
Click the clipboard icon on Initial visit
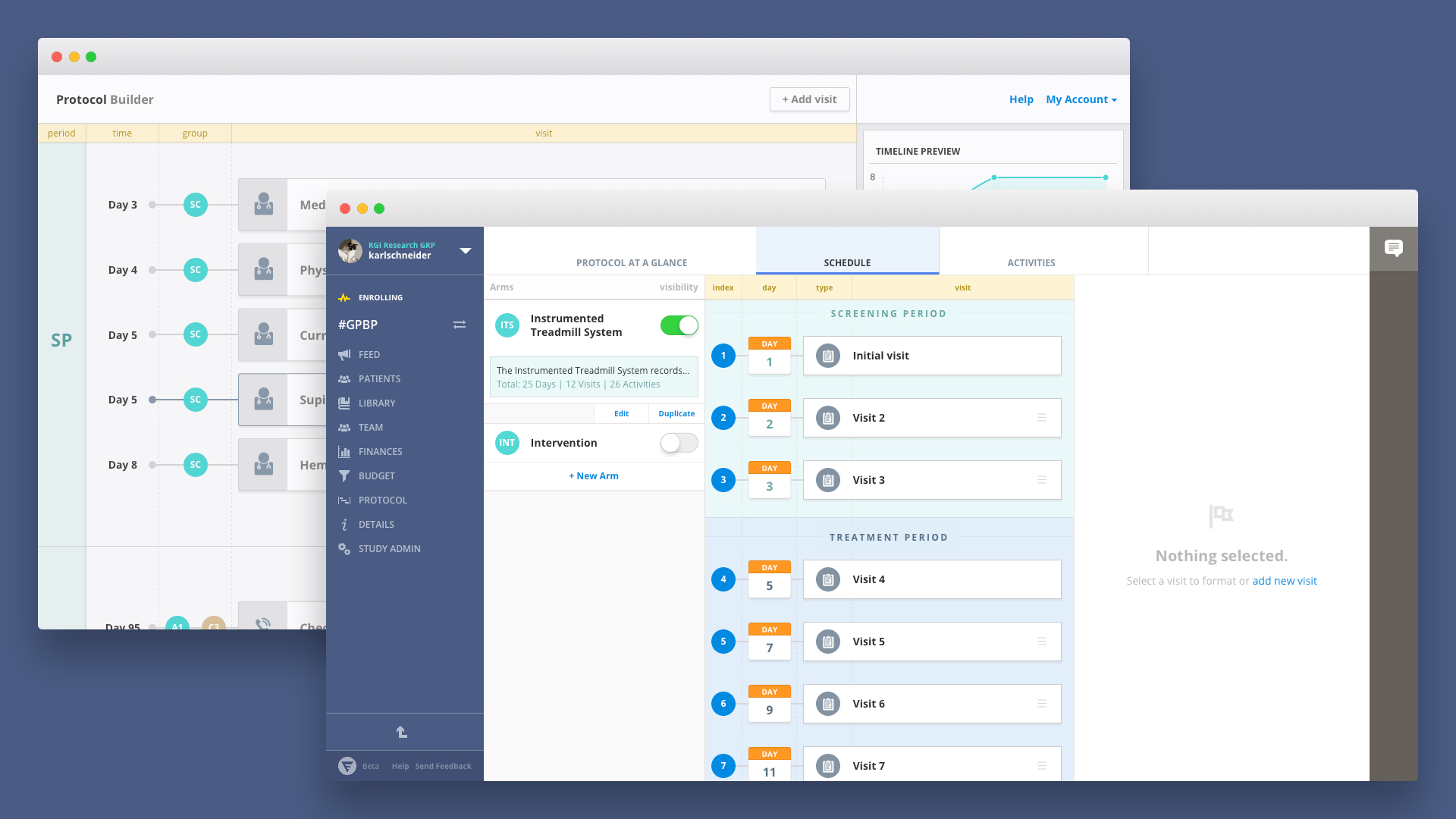[x=828, y=356]
